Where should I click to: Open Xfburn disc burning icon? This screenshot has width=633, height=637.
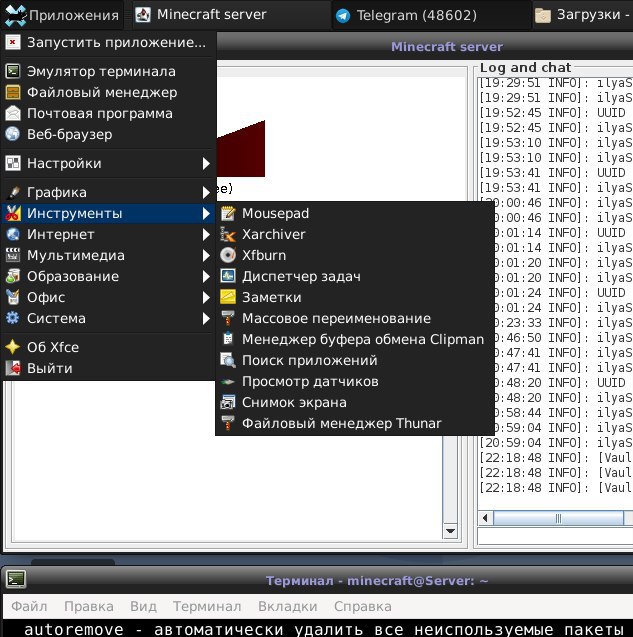pos(228,255)
